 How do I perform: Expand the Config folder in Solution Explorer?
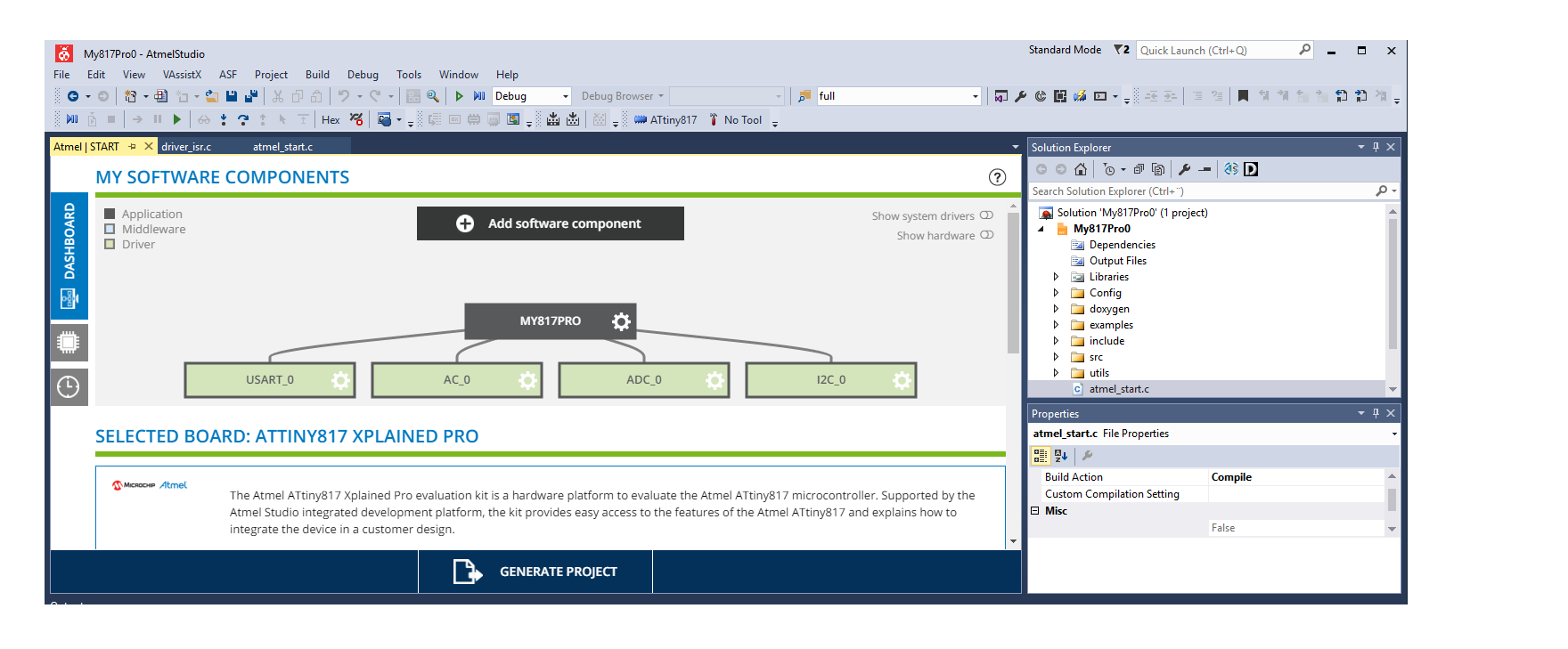pyautogui.click(x=1057, y=293)
